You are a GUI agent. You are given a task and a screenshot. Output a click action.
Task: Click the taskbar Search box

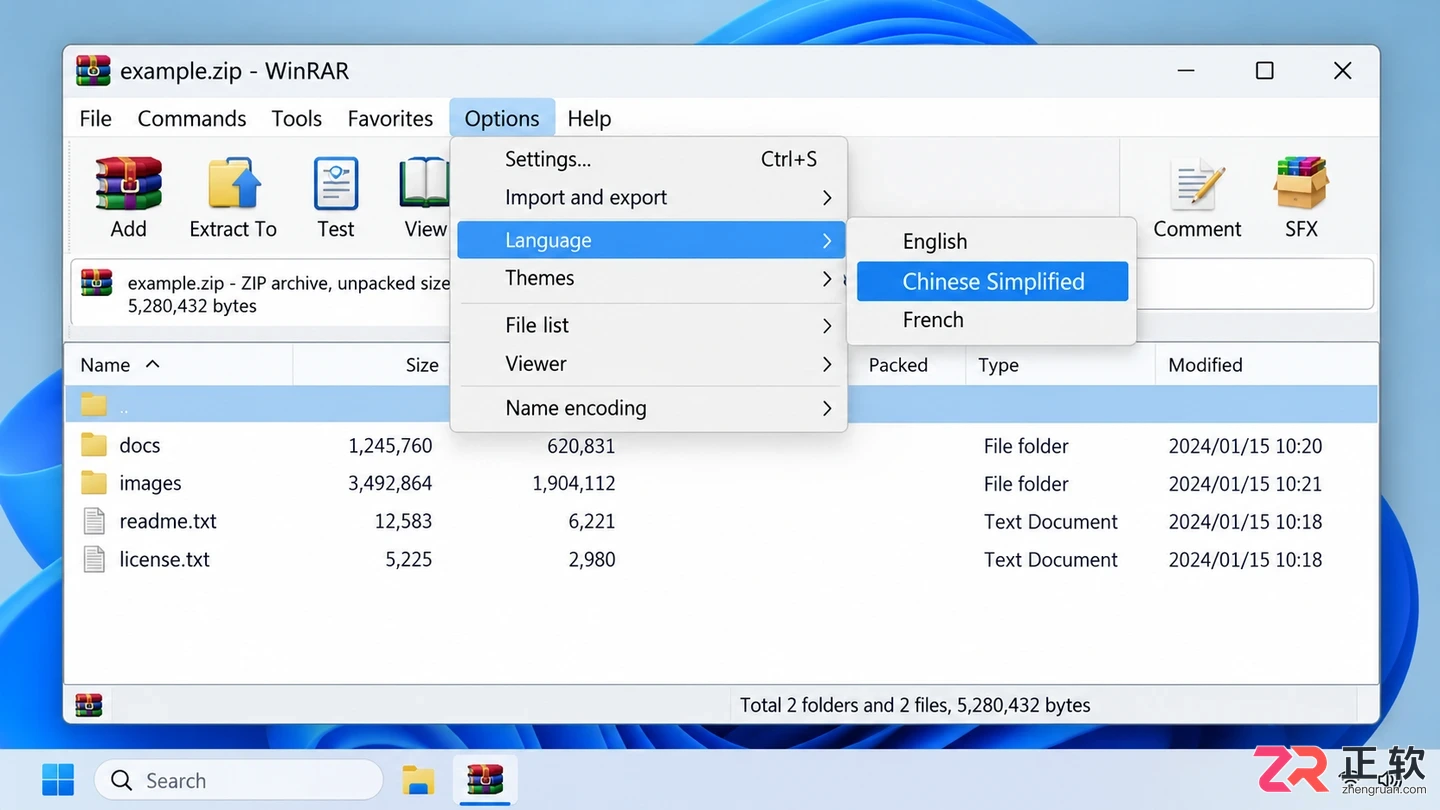tap(238, 780)
